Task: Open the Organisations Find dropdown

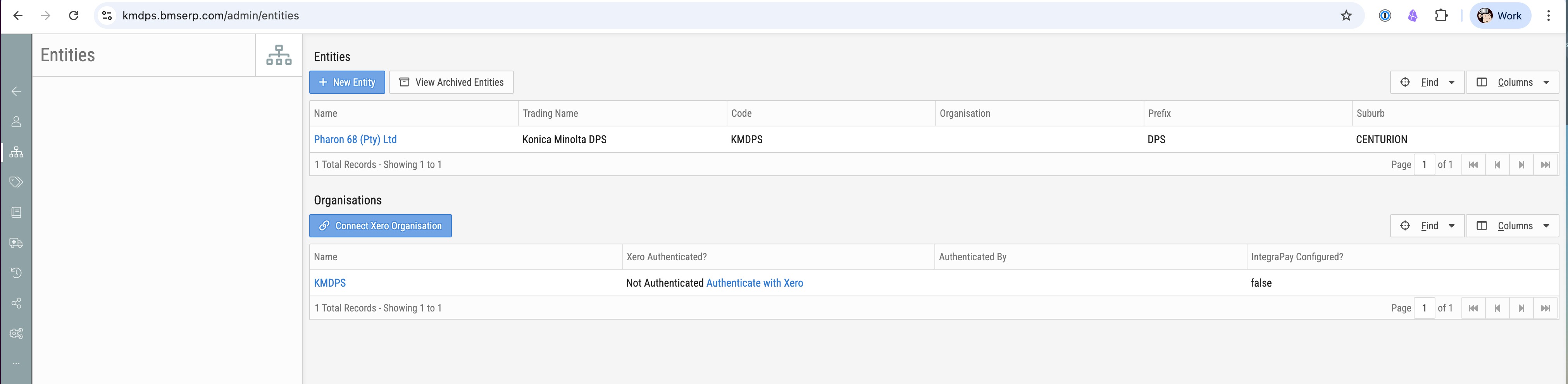Action: (x=1427, y=226)
